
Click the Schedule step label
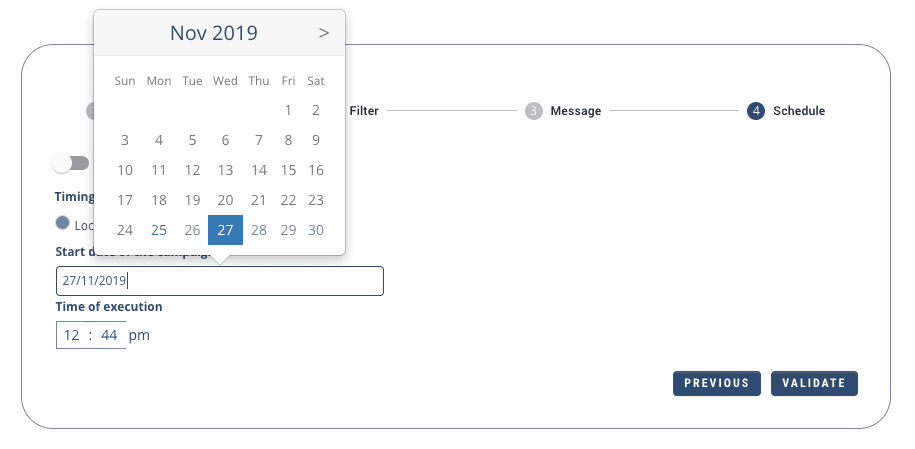point(799,111)
